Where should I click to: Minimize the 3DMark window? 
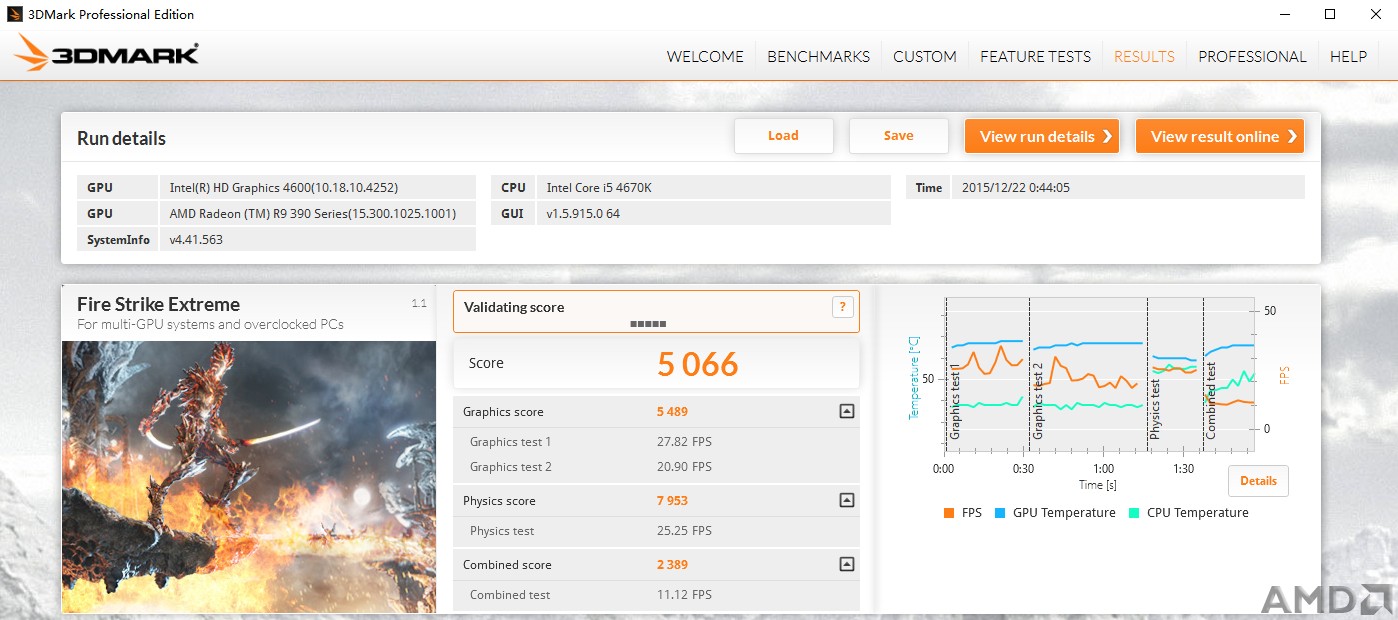[x=1283, y=14]
